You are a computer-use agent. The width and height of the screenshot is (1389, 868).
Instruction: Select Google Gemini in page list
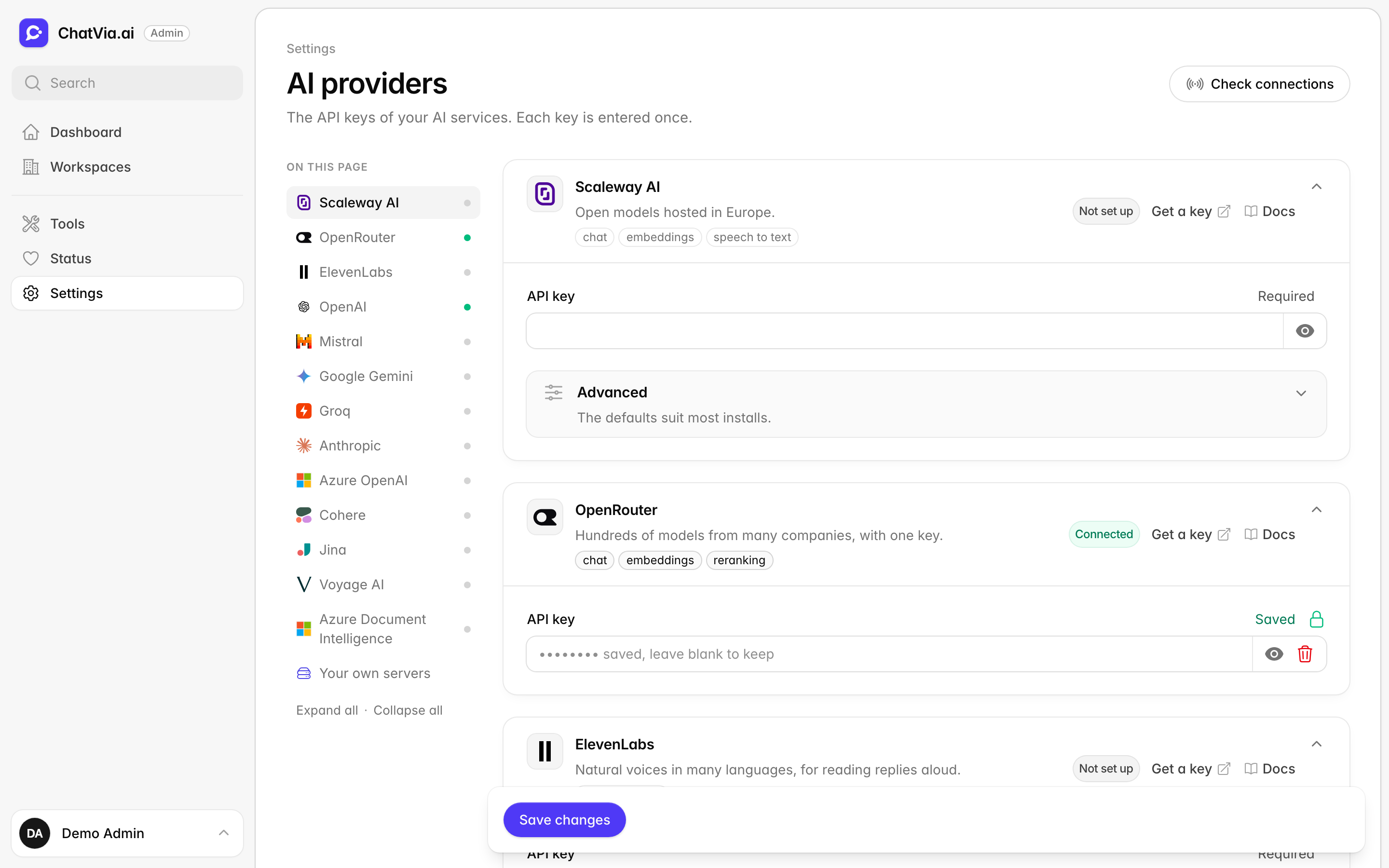pyautogui.click(x=383, y=376)
